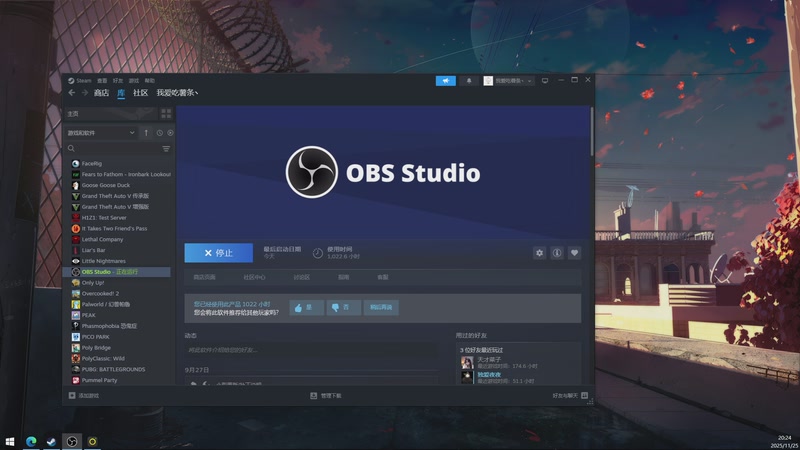The height and width of the screenshot is (450, 800).
Task: Open the 指南 guides link
Action: point(343,277)
